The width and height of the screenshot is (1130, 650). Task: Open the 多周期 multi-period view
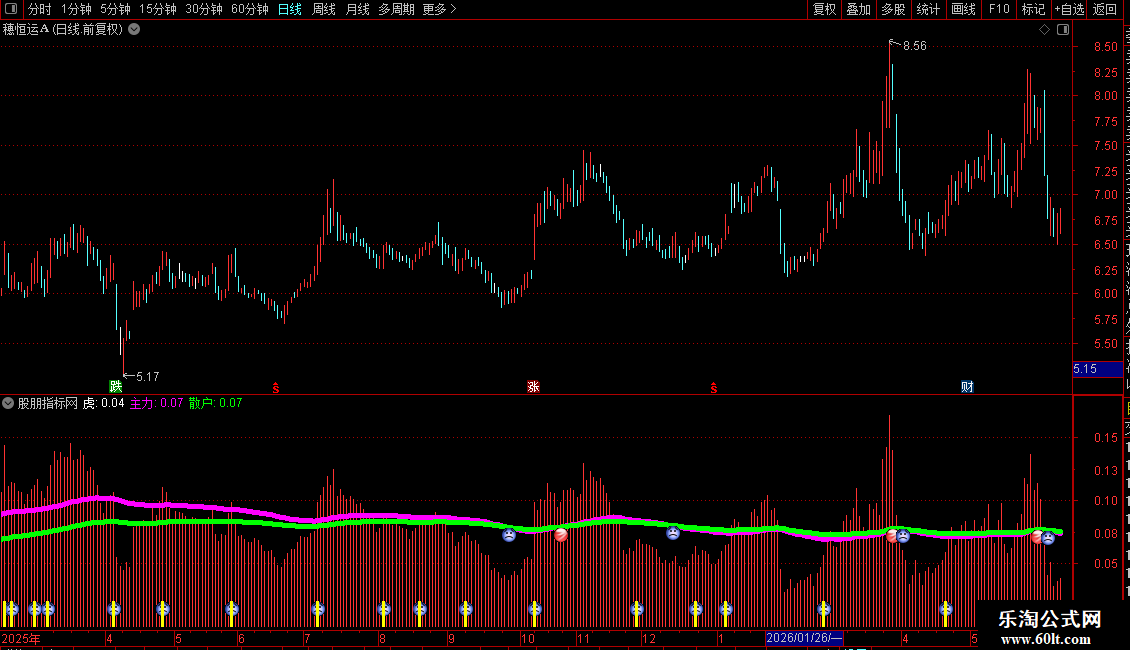396,9
